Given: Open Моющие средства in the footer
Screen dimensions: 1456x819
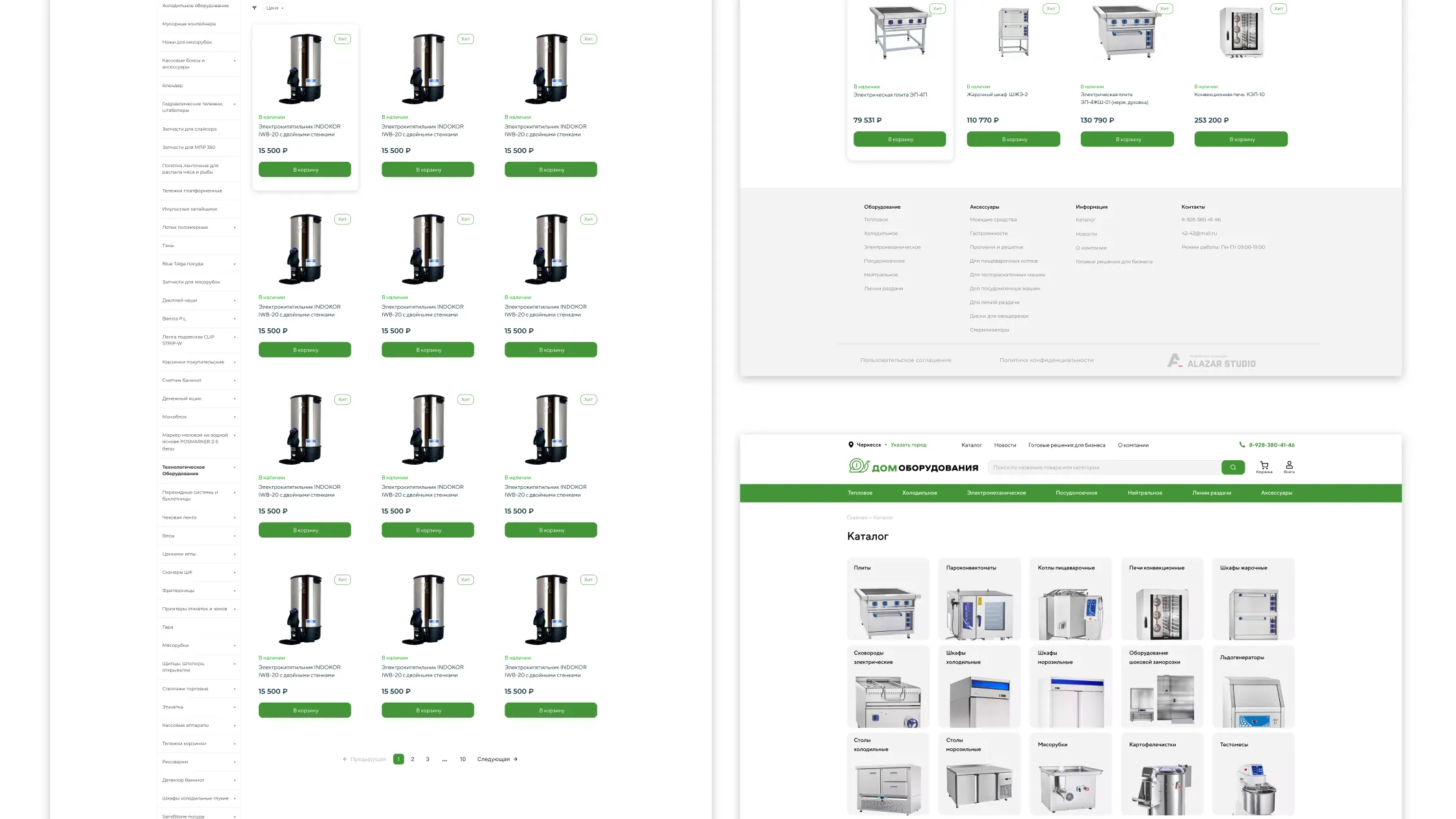Looking at the screenshot, I should 993,220.
